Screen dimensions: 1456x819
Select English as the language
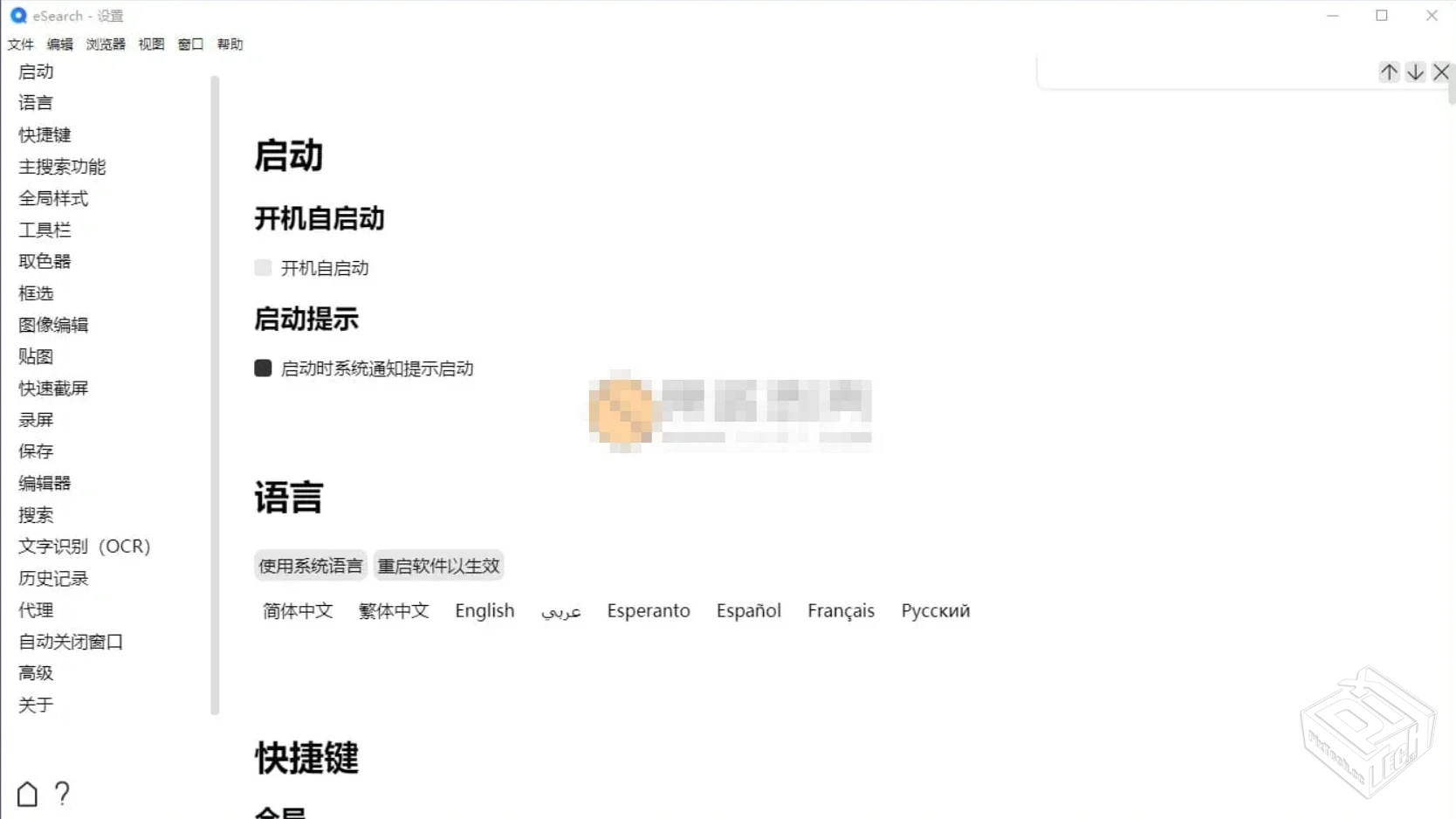484,610
